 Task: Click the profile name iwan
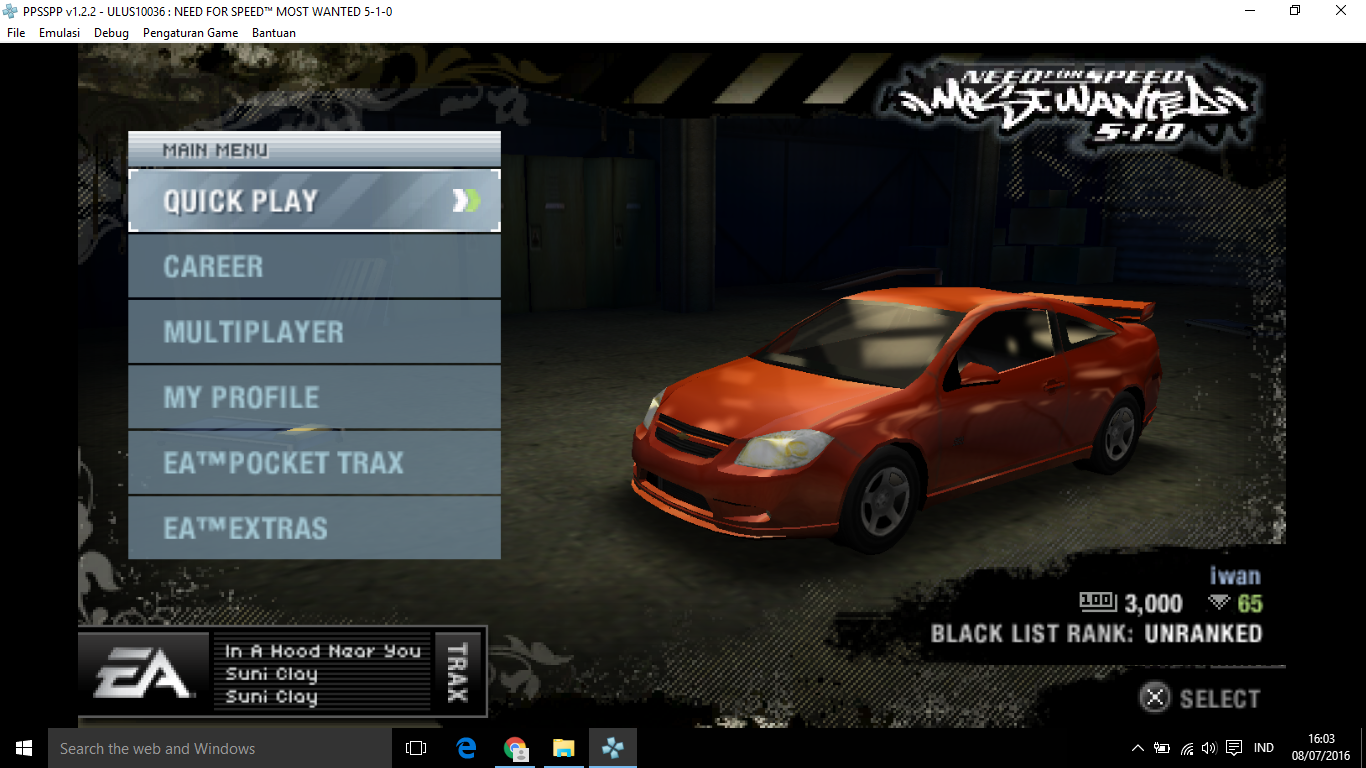(x=1235, y=576)
